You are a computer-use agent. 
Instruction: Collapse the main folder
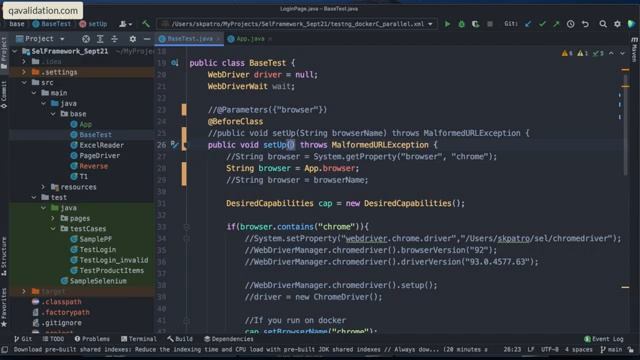[x=34, y=93]
